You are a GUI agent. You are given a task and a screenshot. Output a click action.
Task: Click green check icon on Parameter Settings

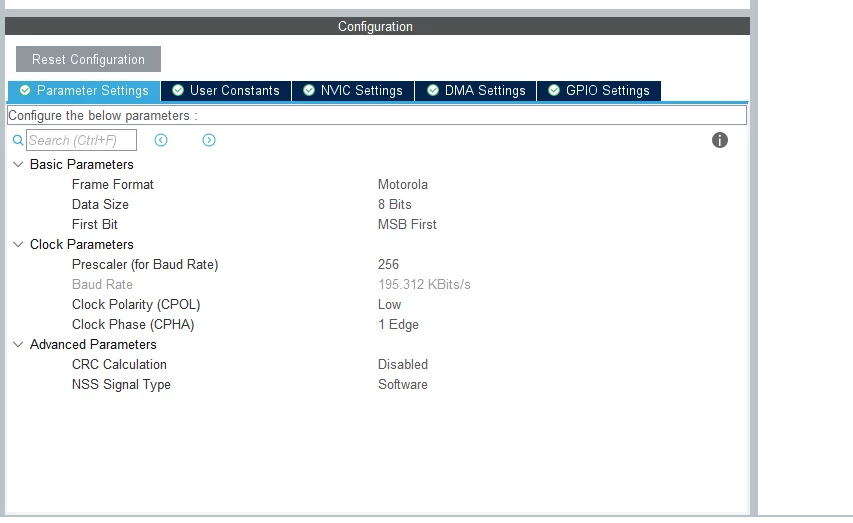(25, 90)
